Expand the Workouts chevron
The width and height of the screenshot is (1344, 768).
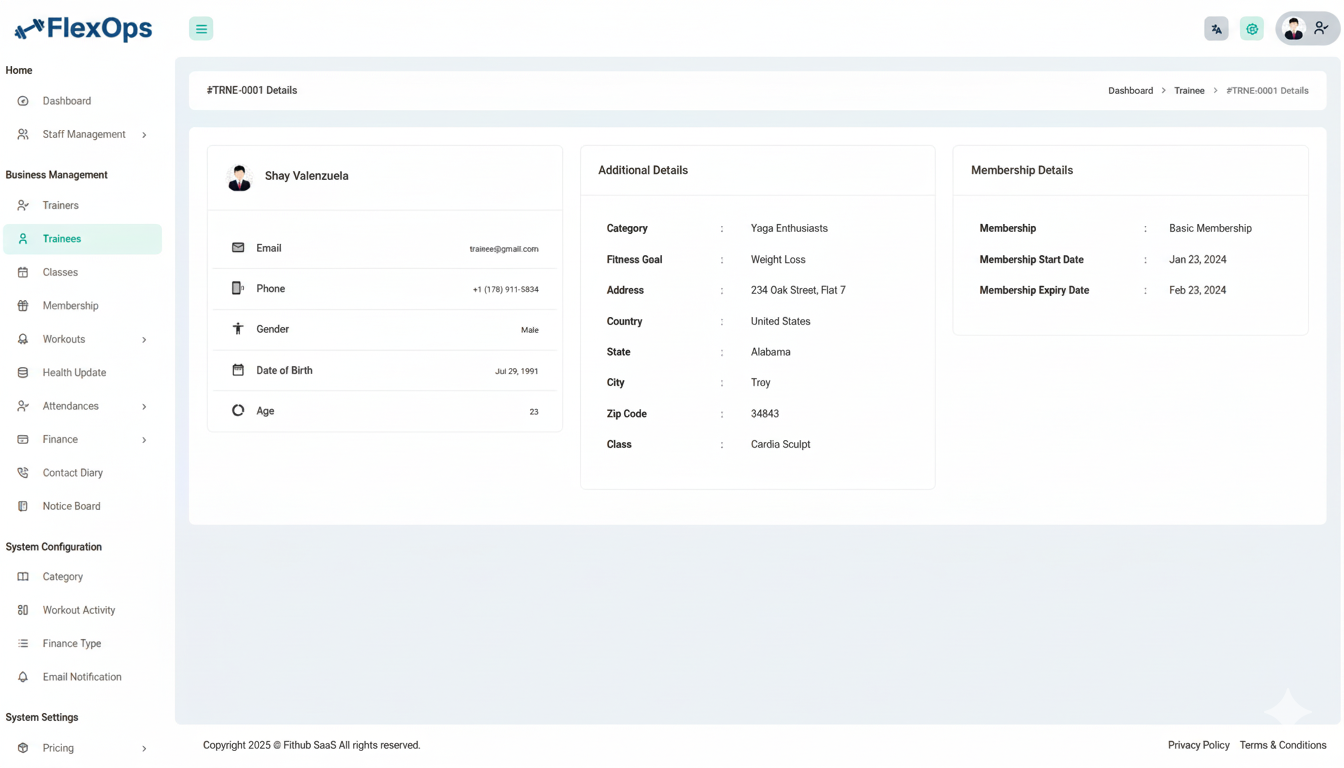(144, 340)
